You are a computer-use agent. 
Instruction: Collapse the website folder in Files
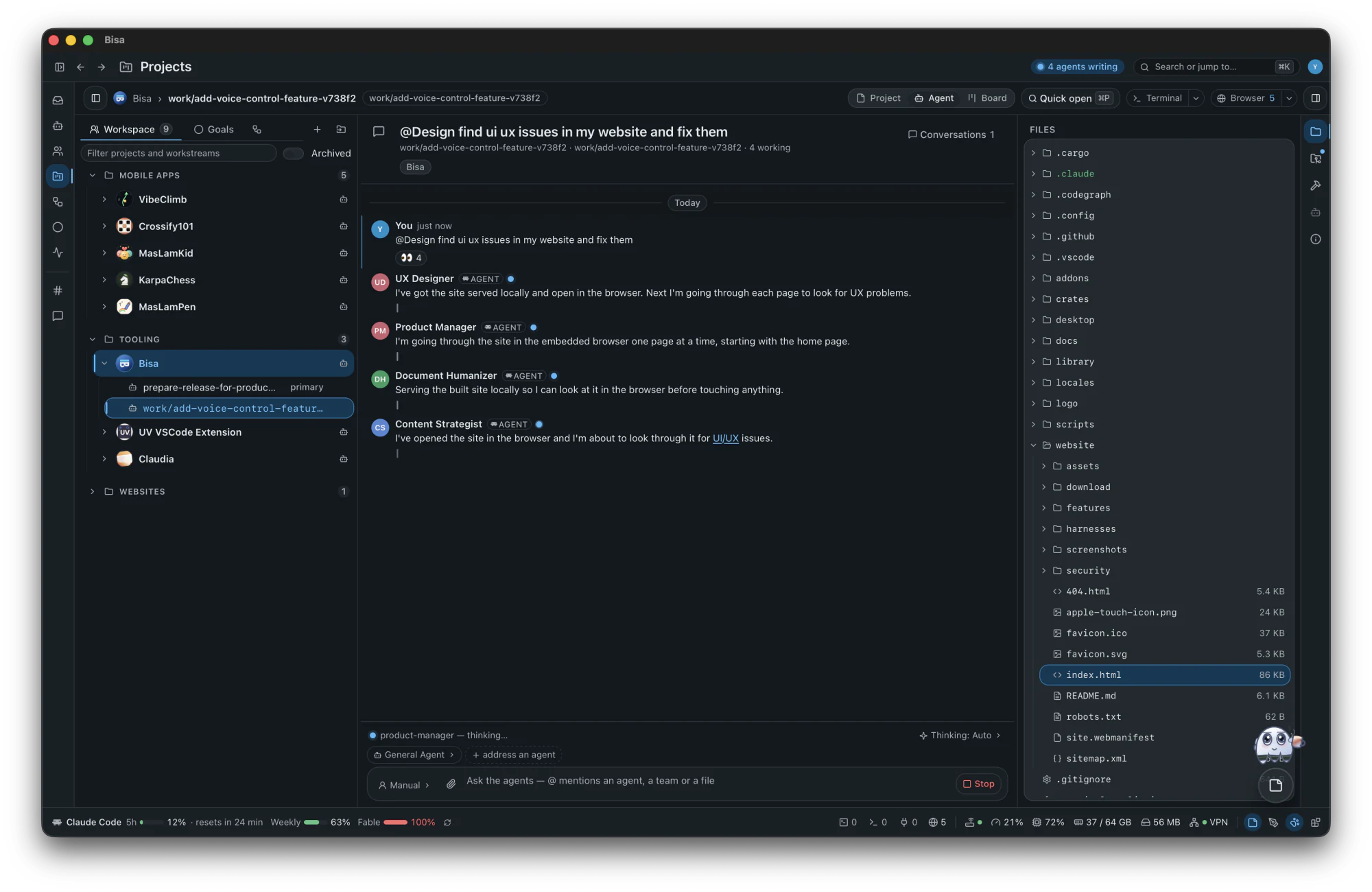click(x=1034, y=445)
